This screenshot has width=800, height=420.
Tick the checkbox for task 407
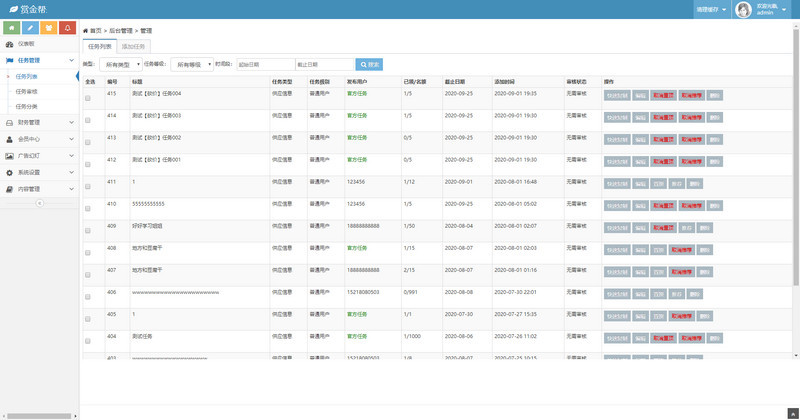tap(88, 275)
